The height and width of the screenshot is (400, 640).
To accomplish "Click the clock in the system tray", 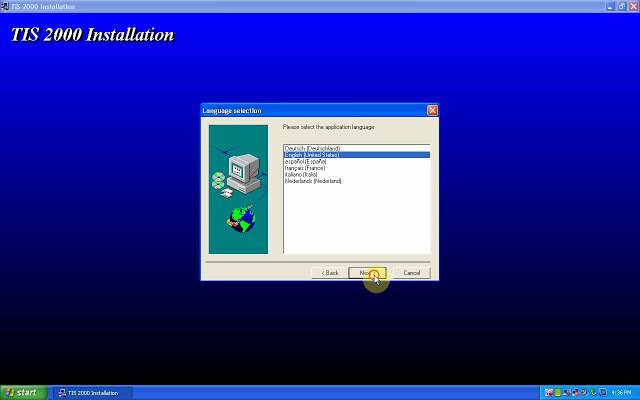I will coord(621,393).
